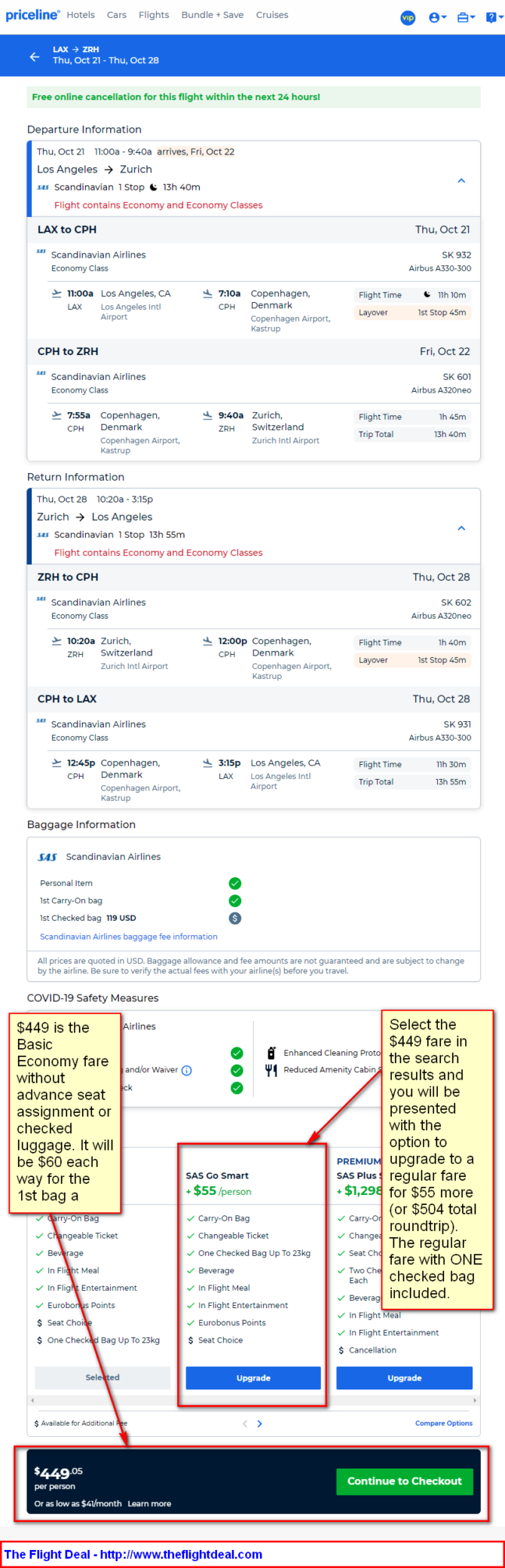Open the Flights tab in top navigation
This screenshot has height=1568, width=505.
[154, 15]
